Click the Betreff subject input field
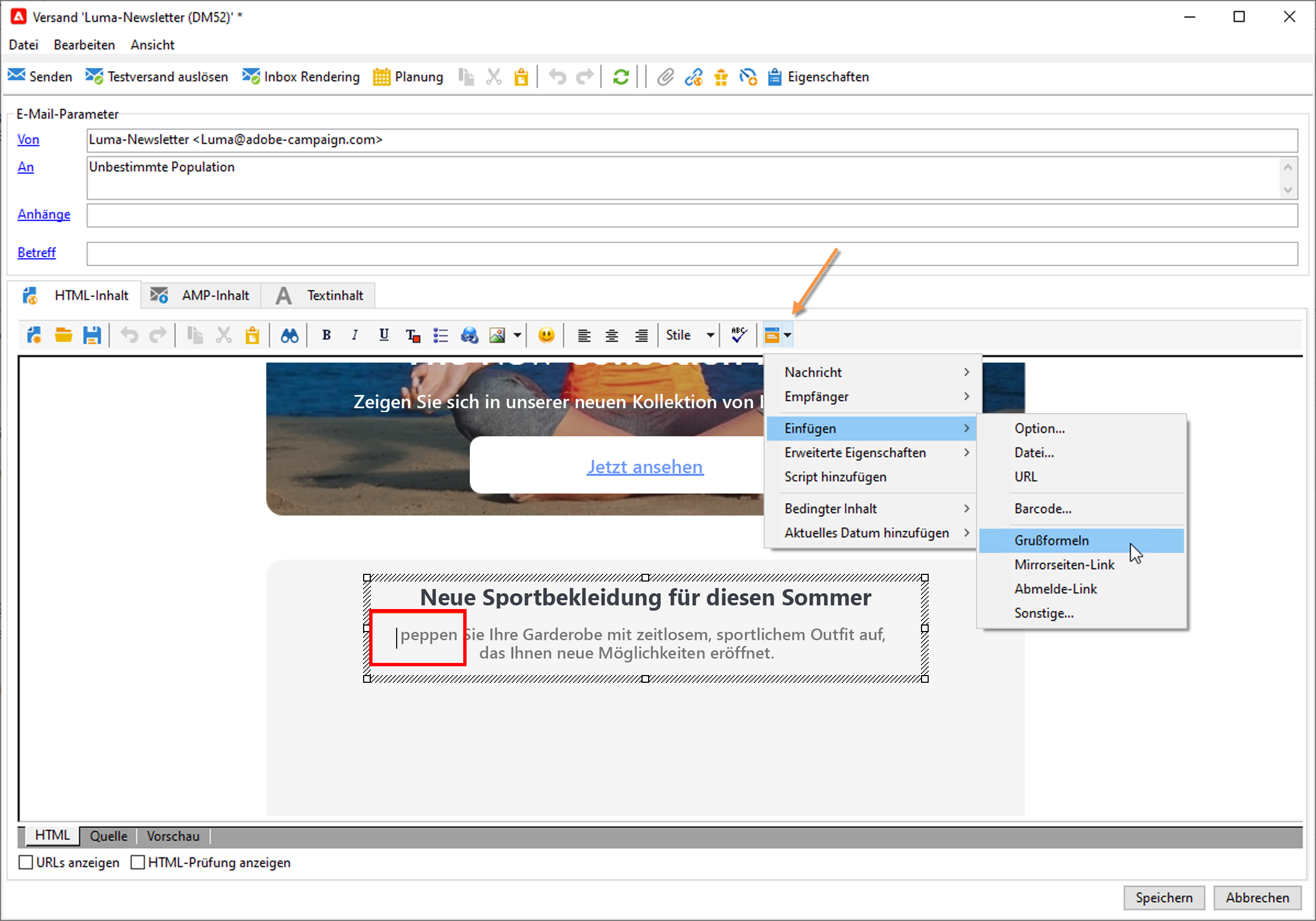Viewport: 1316px width, 921px height. 691,254
